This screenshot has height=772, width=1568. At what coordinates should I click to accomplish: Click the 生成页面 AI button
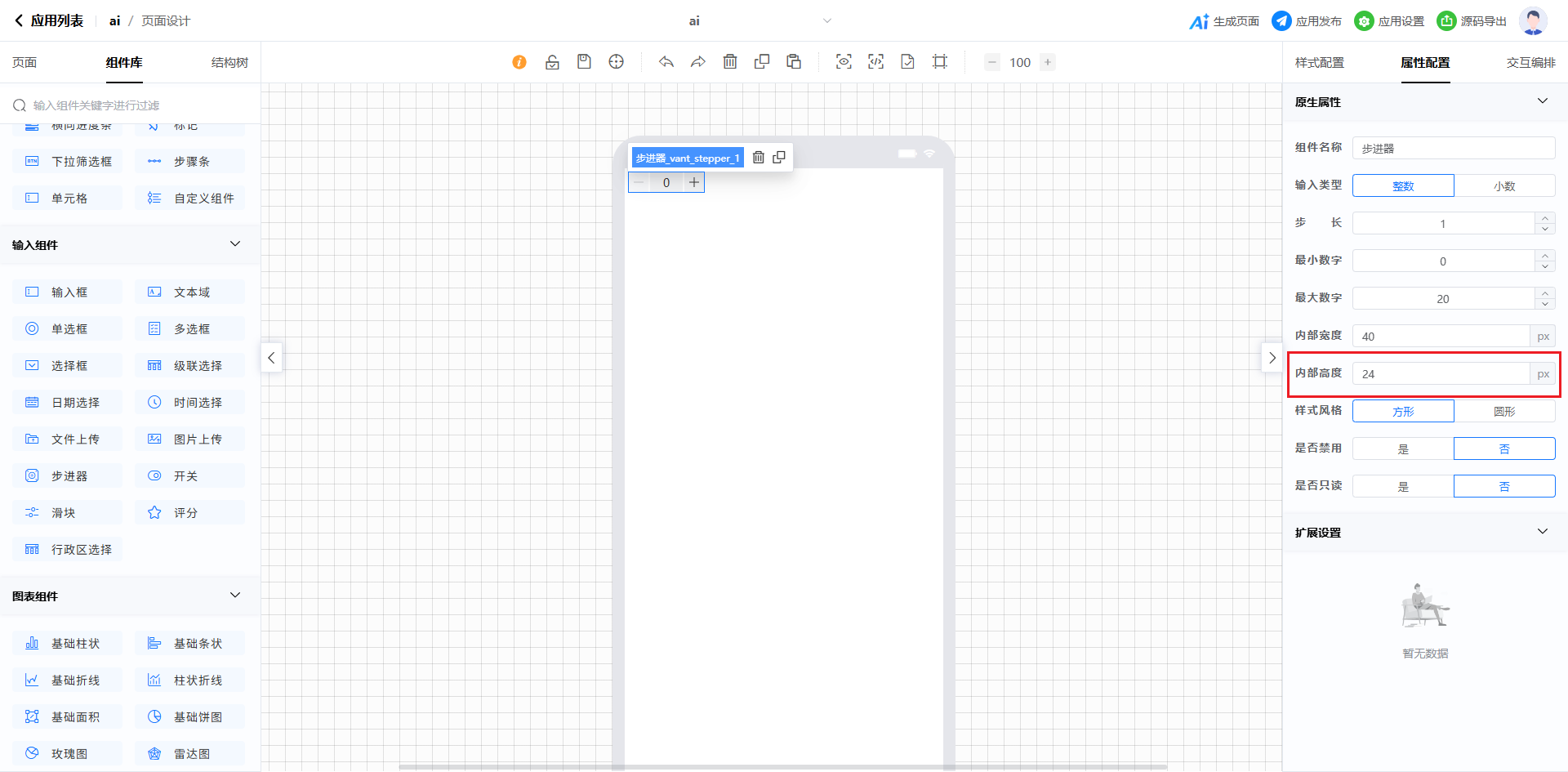(x=1224, y=21)
